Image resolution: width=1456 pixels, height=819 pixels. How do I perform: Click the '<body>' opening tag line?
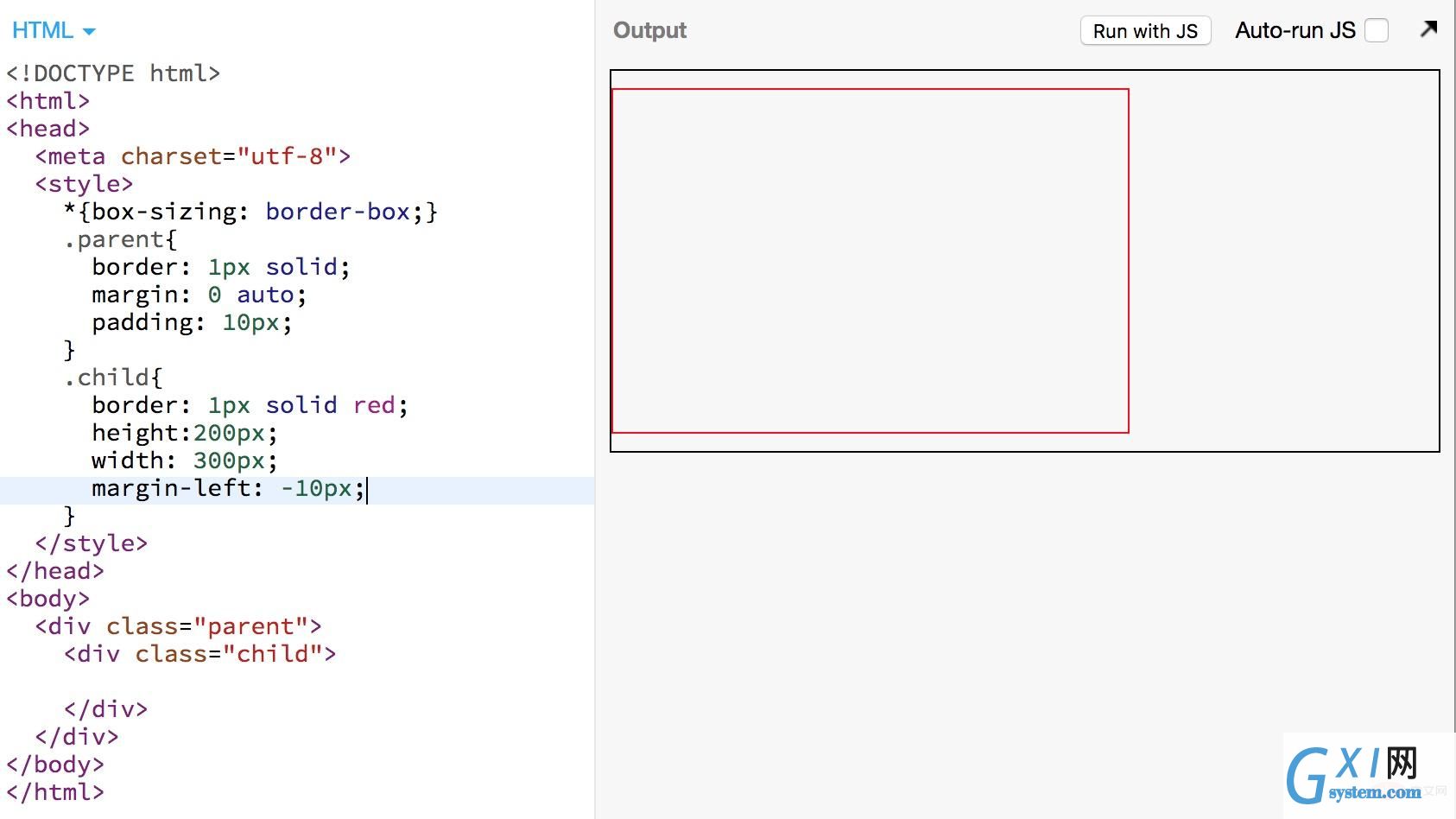point(47,599)
